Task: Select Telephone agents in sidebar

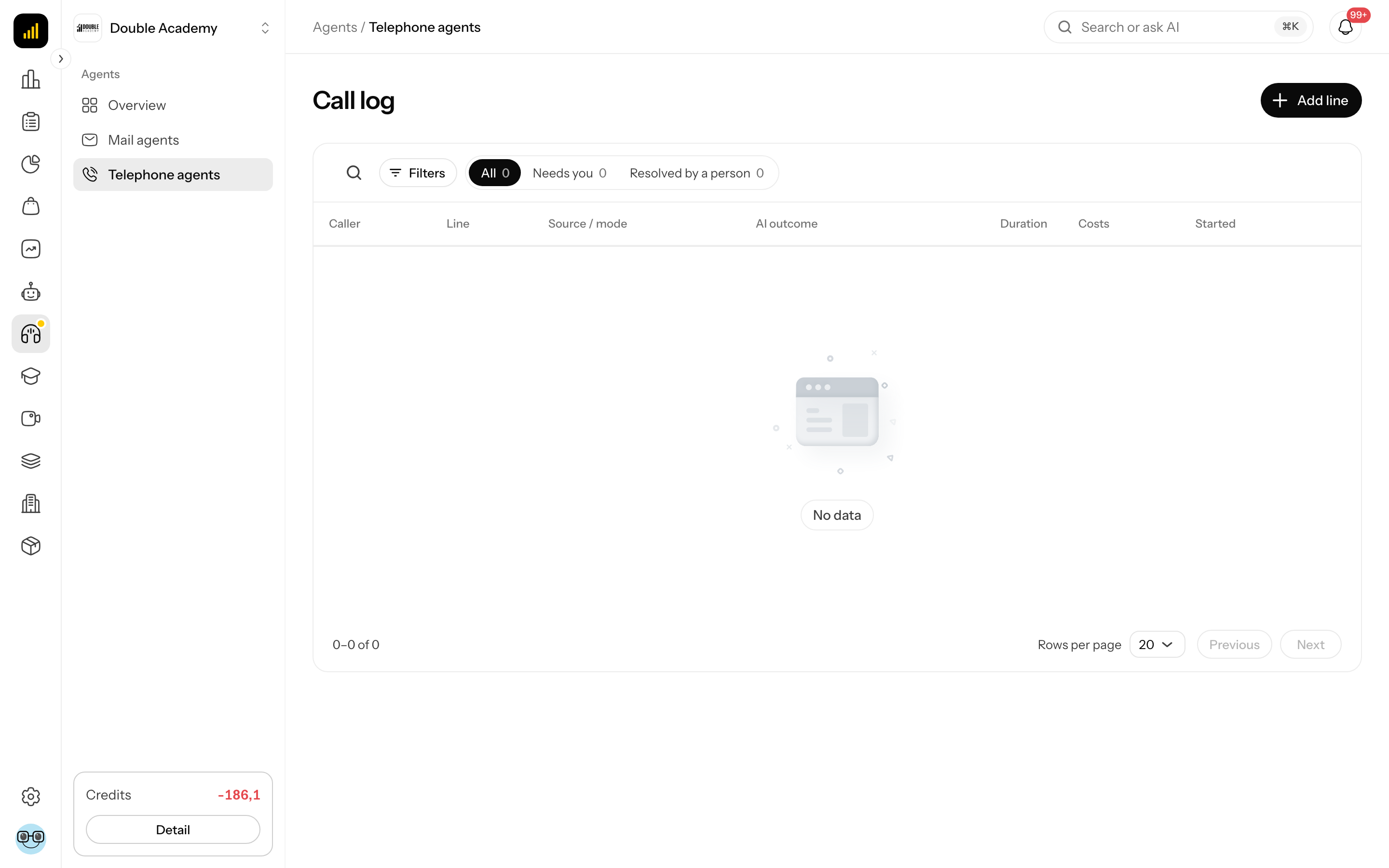Action: tap(173, 175)
